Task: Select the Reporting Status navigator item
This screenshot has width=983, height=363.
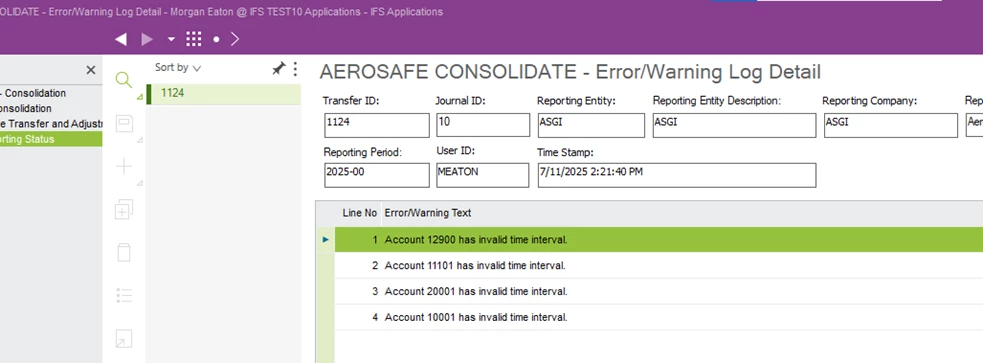Action: (x=51, y=139)
